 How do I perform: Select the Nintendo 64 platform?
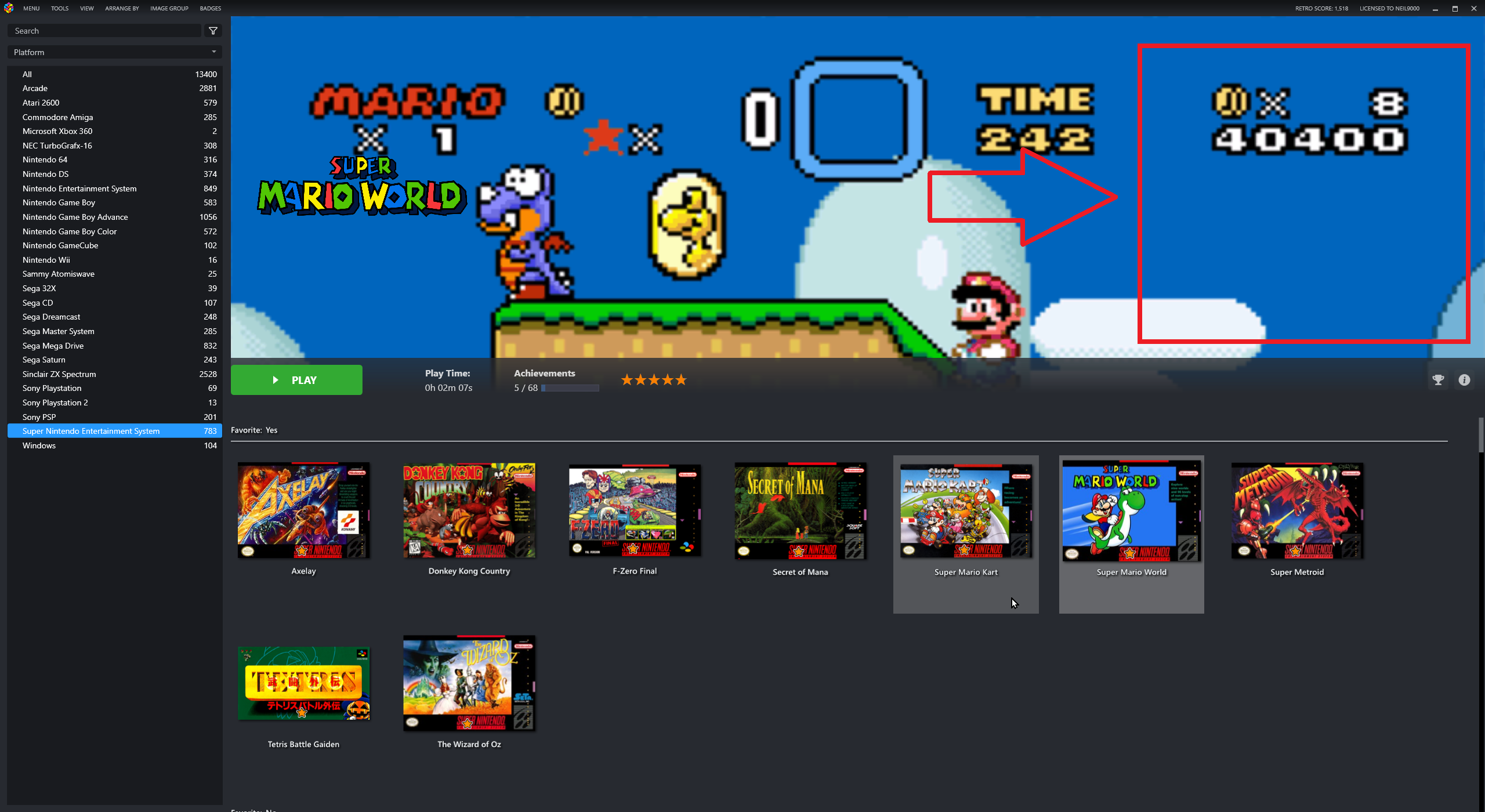[115, 159]
